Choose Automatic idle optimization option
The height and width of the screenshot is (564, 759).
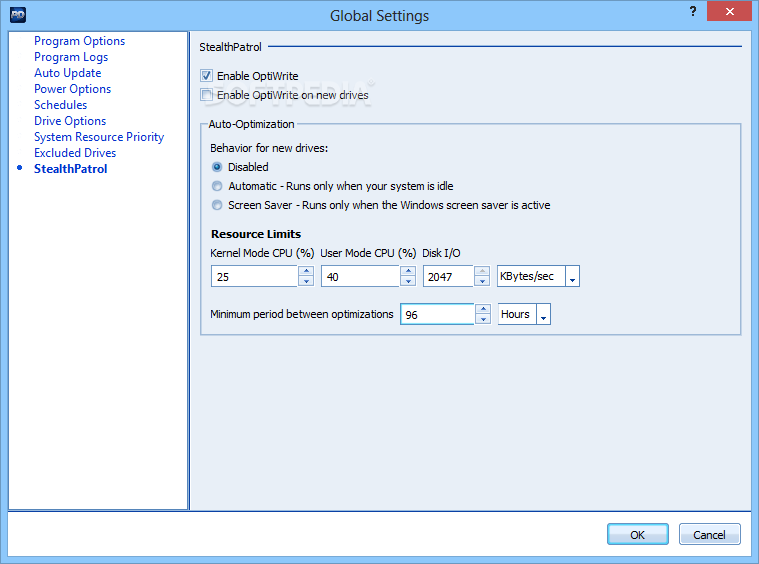pyautogui.click(x=217, y=186)
